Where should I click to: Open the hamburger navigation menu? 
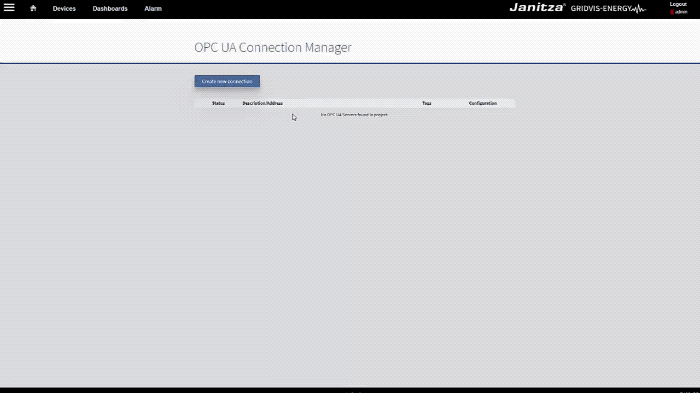[x=9, y=8]
